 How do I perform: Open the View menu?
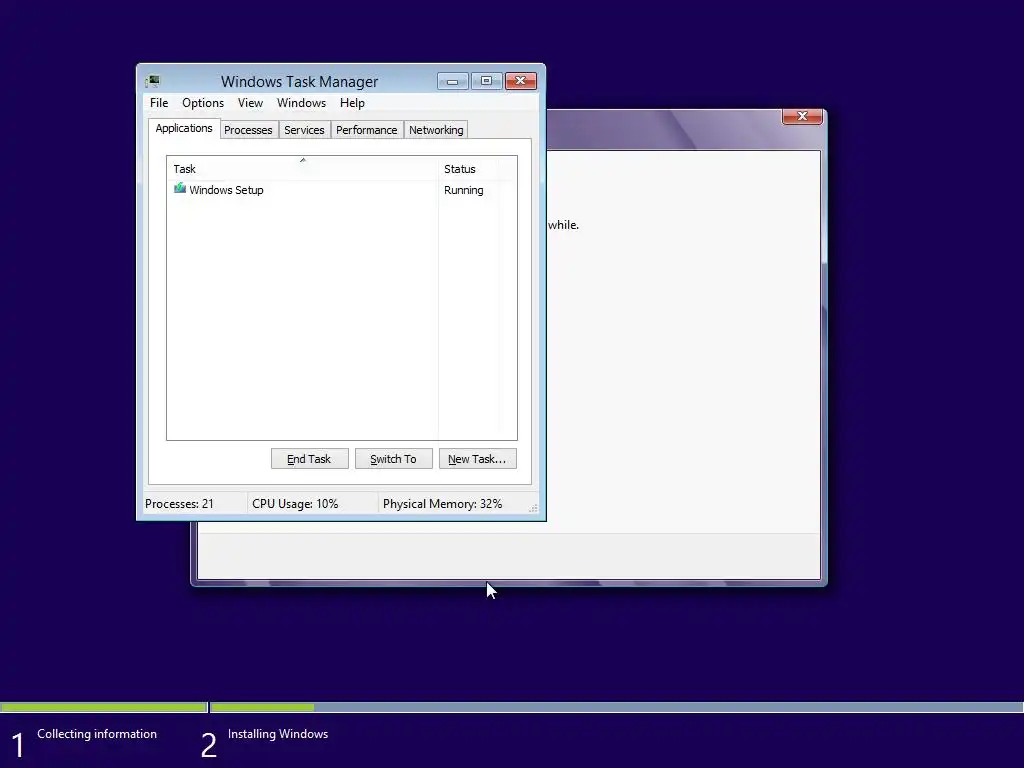(250, 103)
